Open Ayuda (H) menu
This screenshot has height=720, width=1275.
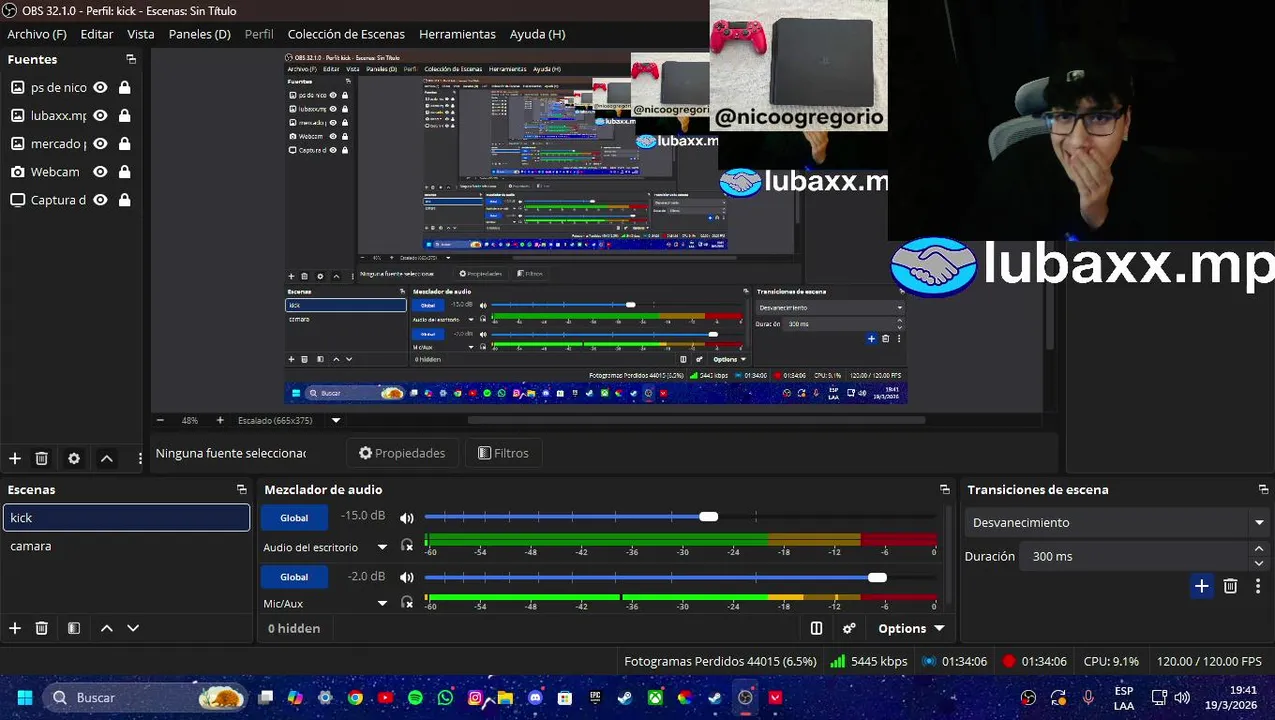pos(537,34)
